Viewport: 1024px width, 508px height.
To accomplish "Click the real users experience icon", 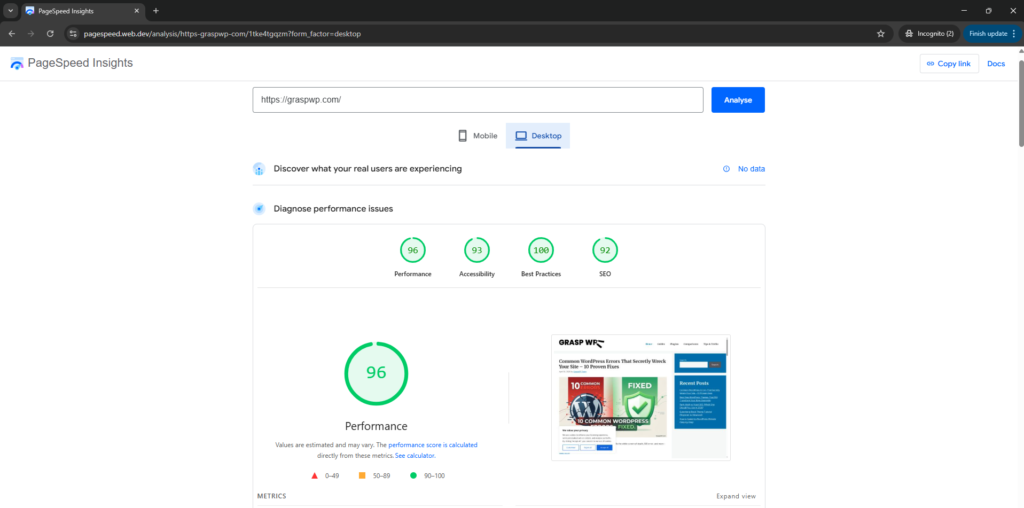I will pos(259,168).
